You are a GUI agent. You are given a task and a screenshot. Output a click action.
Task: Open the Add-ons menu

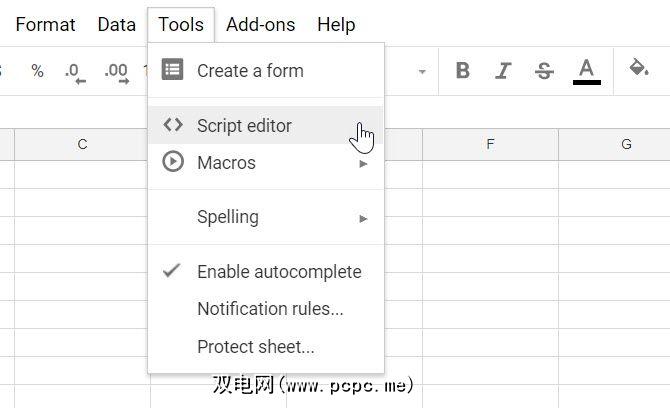coord(260,24)
